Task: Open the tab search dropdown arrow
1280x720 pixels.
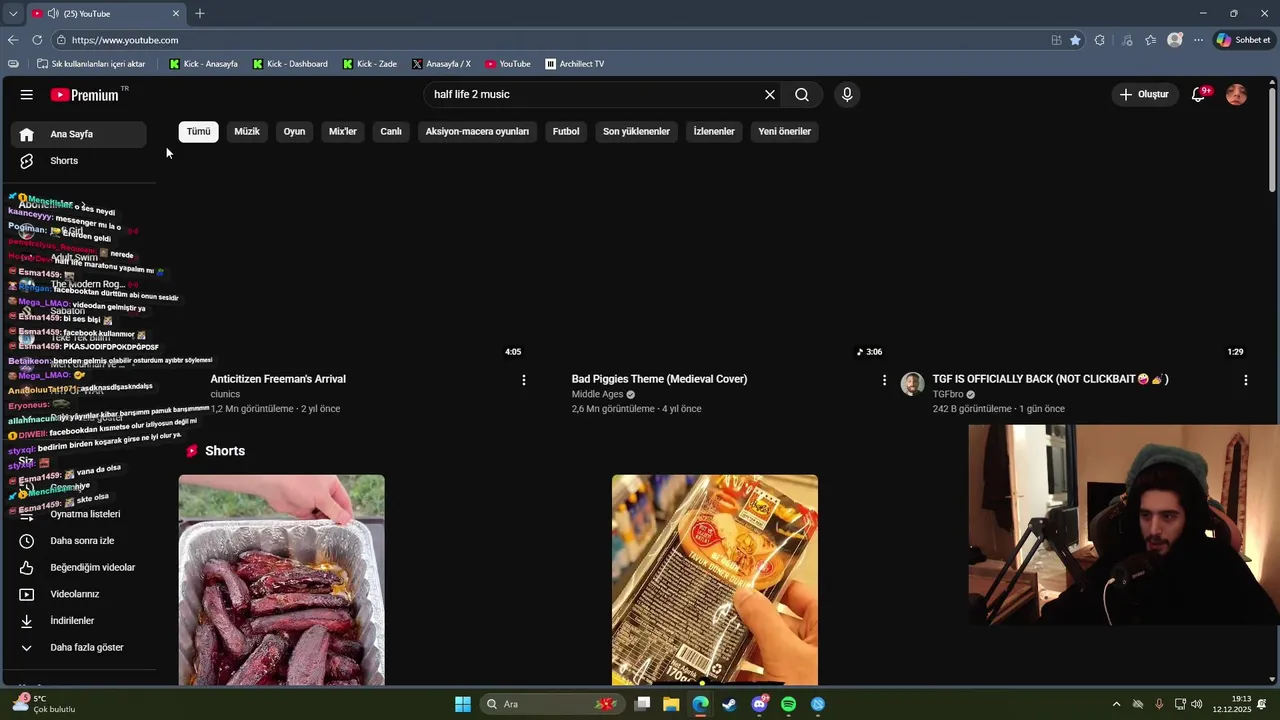Action: [12, 14]
